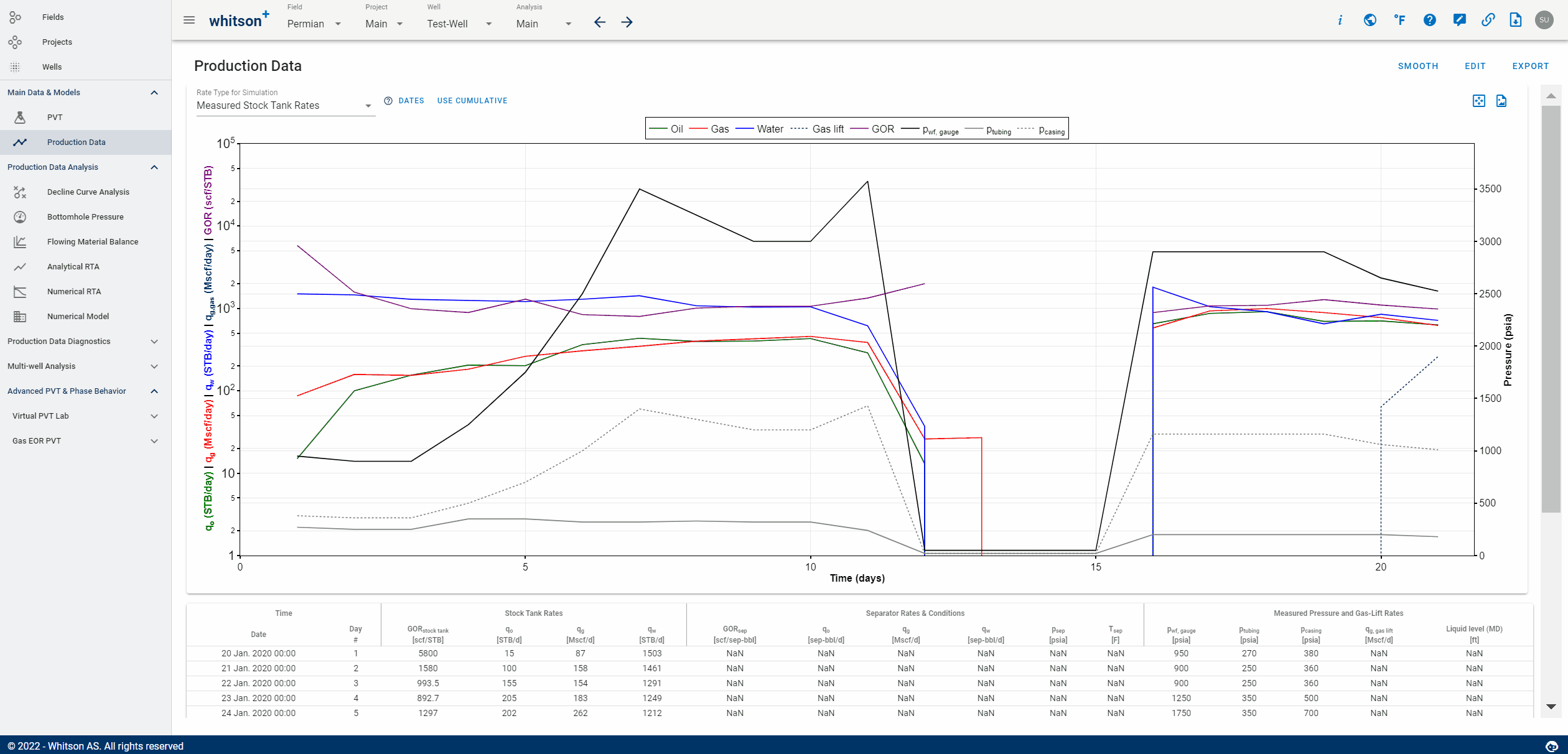Toggle p wf gauge series in legend
Screen dimensions: 1568x754
click(x=930, y=129)
